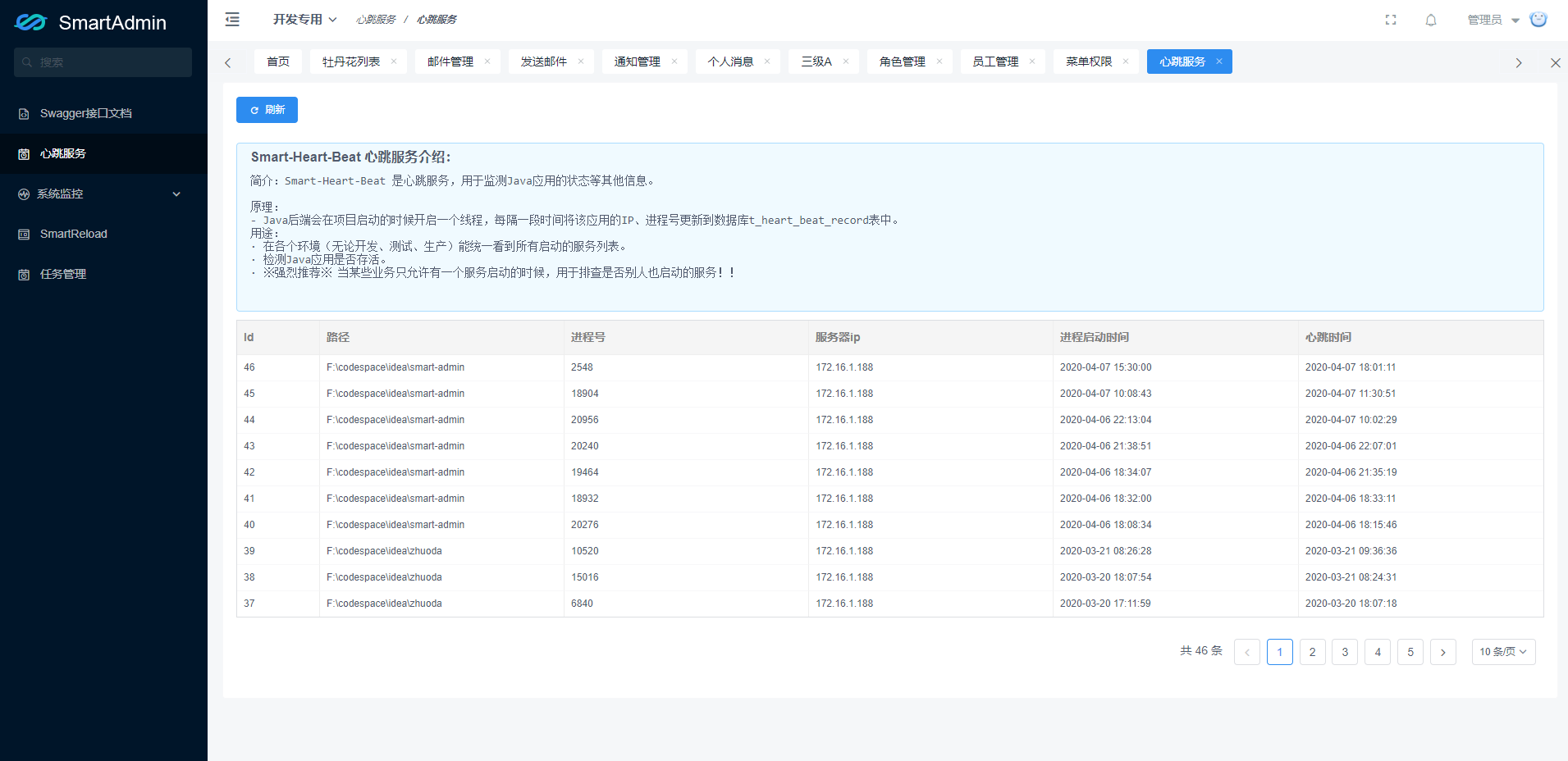Click the sidebar search magnifier icon

28,62
